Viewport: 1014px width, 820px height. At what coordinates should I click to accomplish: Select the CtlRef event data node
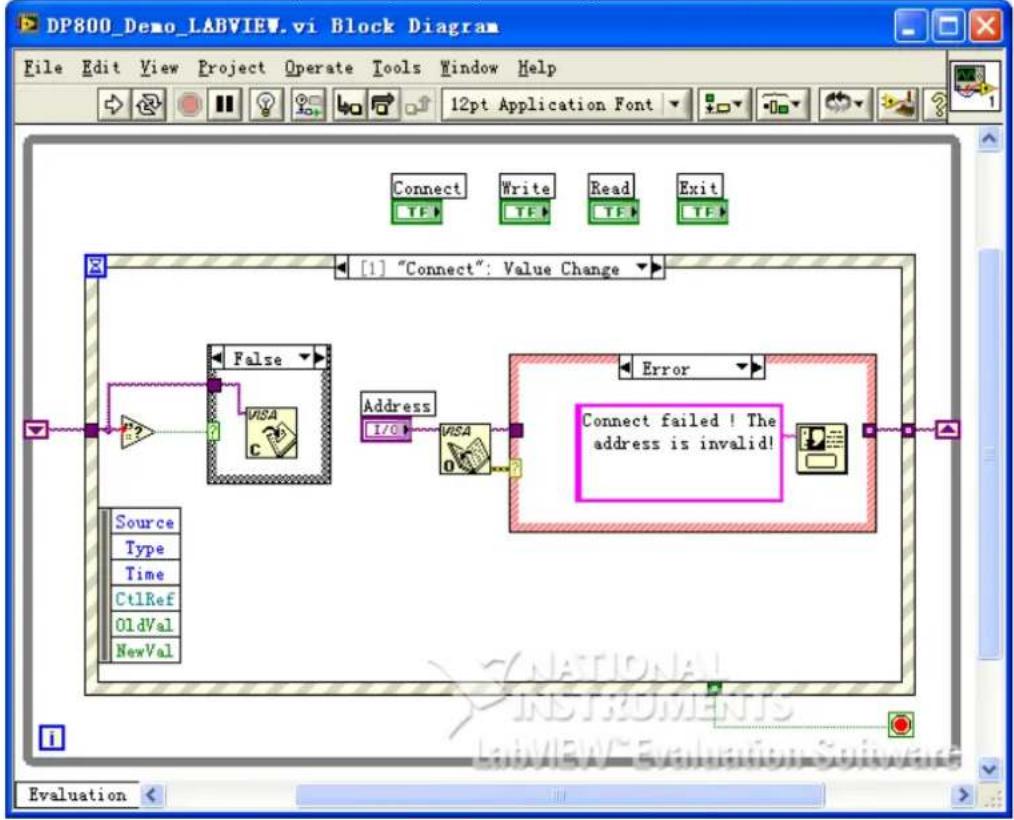pyautogui.click(x=145, y=599)
